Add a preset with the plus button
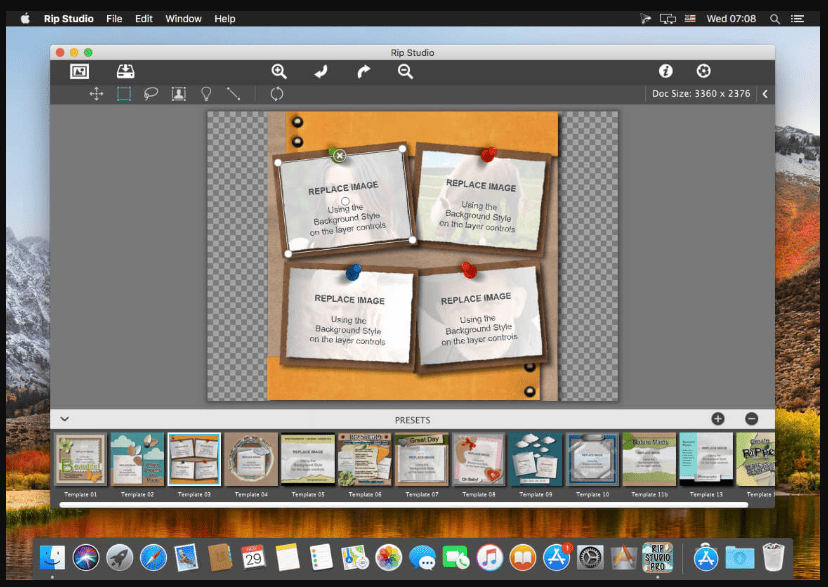Screen dimensions: 828x587 (718, 419)
